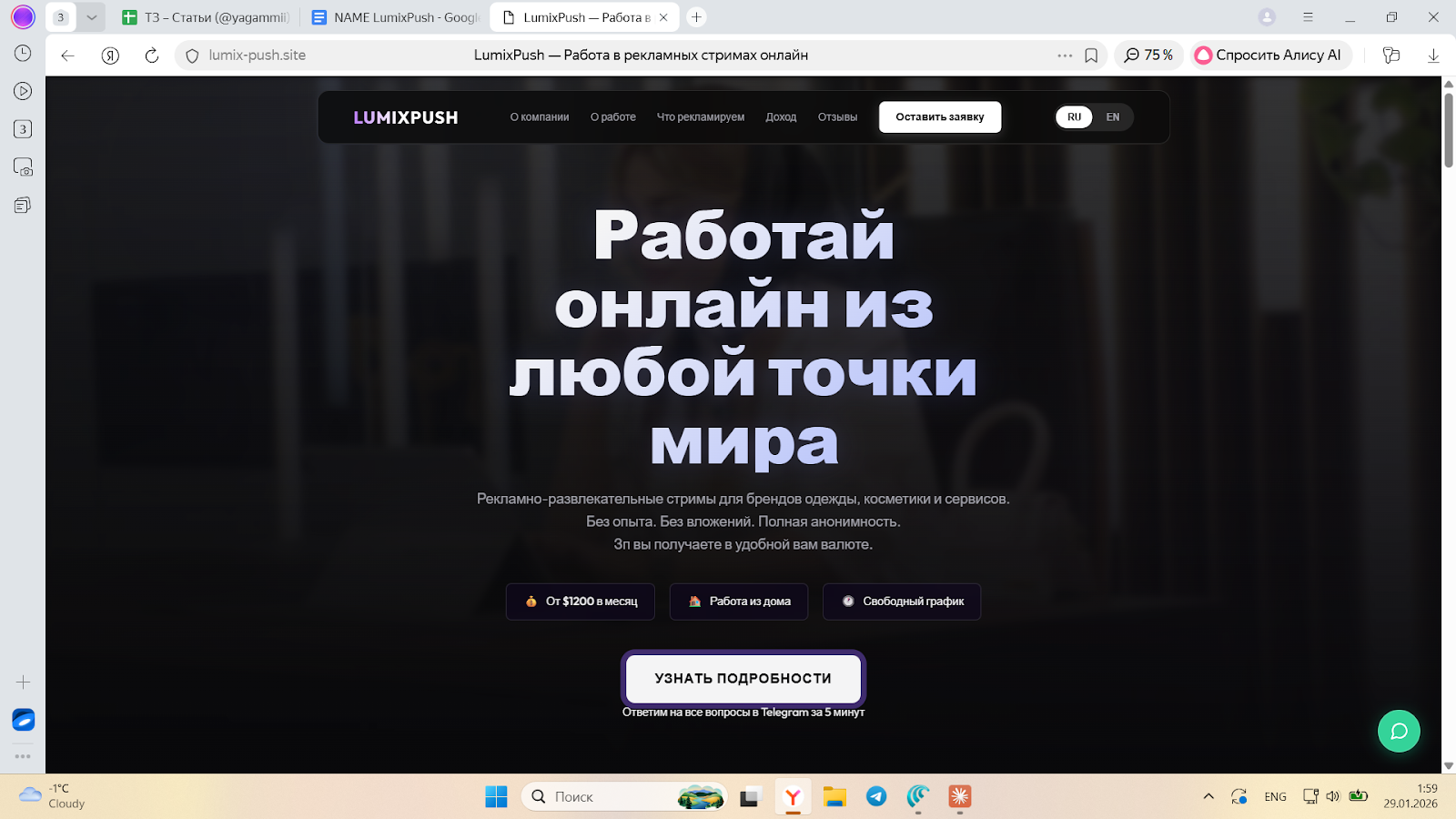Viewport: 1456px width, 819px height.
Task: Switch to NAME LumixPush Google Docs tab
Action: click(396, 17)
